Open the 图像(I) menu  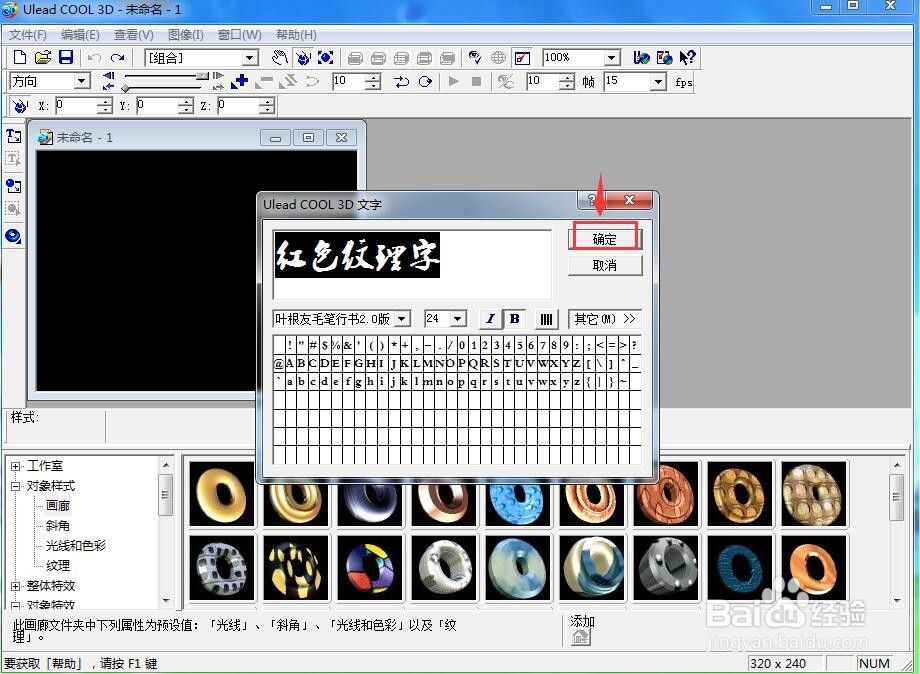click(185, 35)
